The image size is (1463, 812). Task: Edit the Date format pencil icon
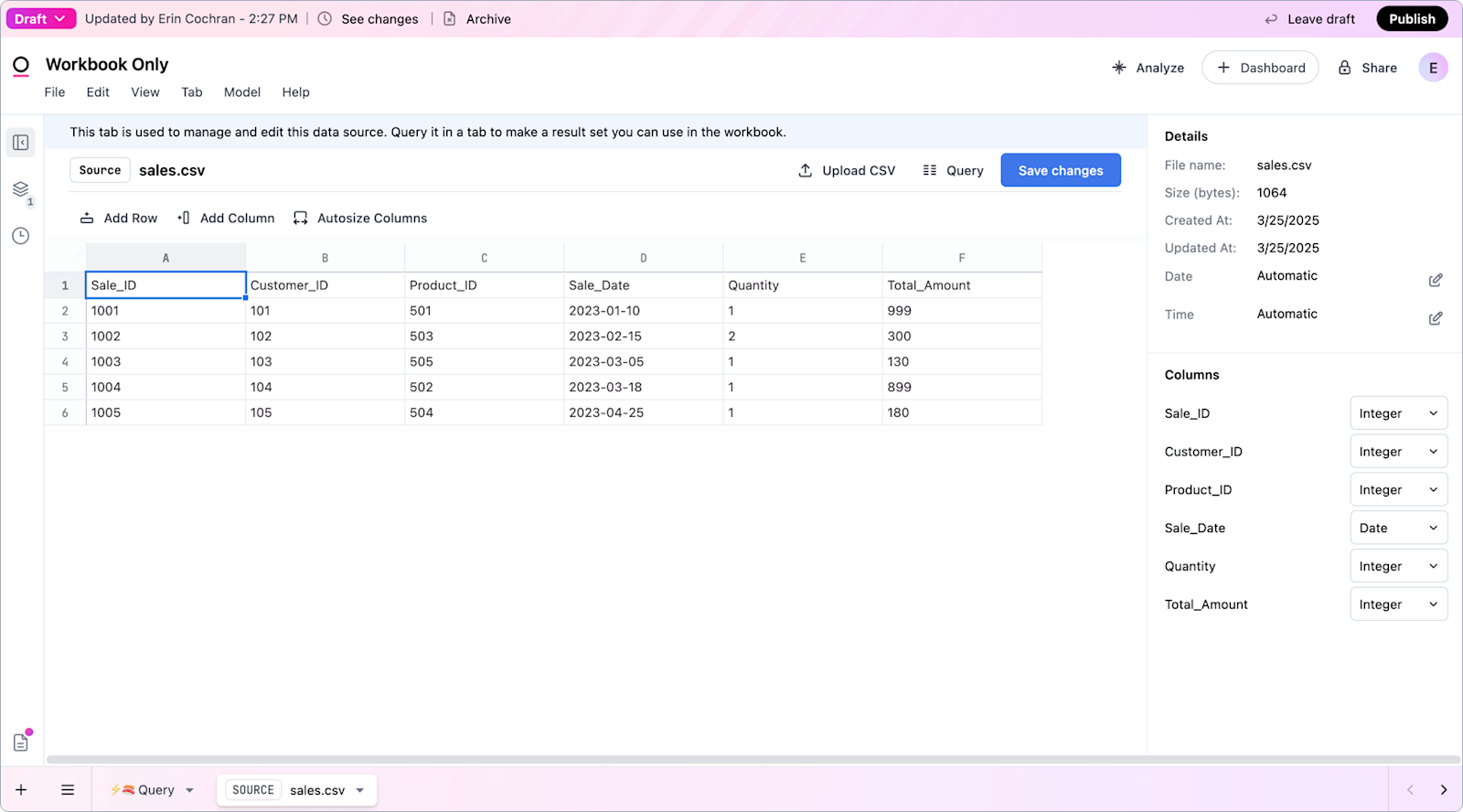tap(1436, 280)
